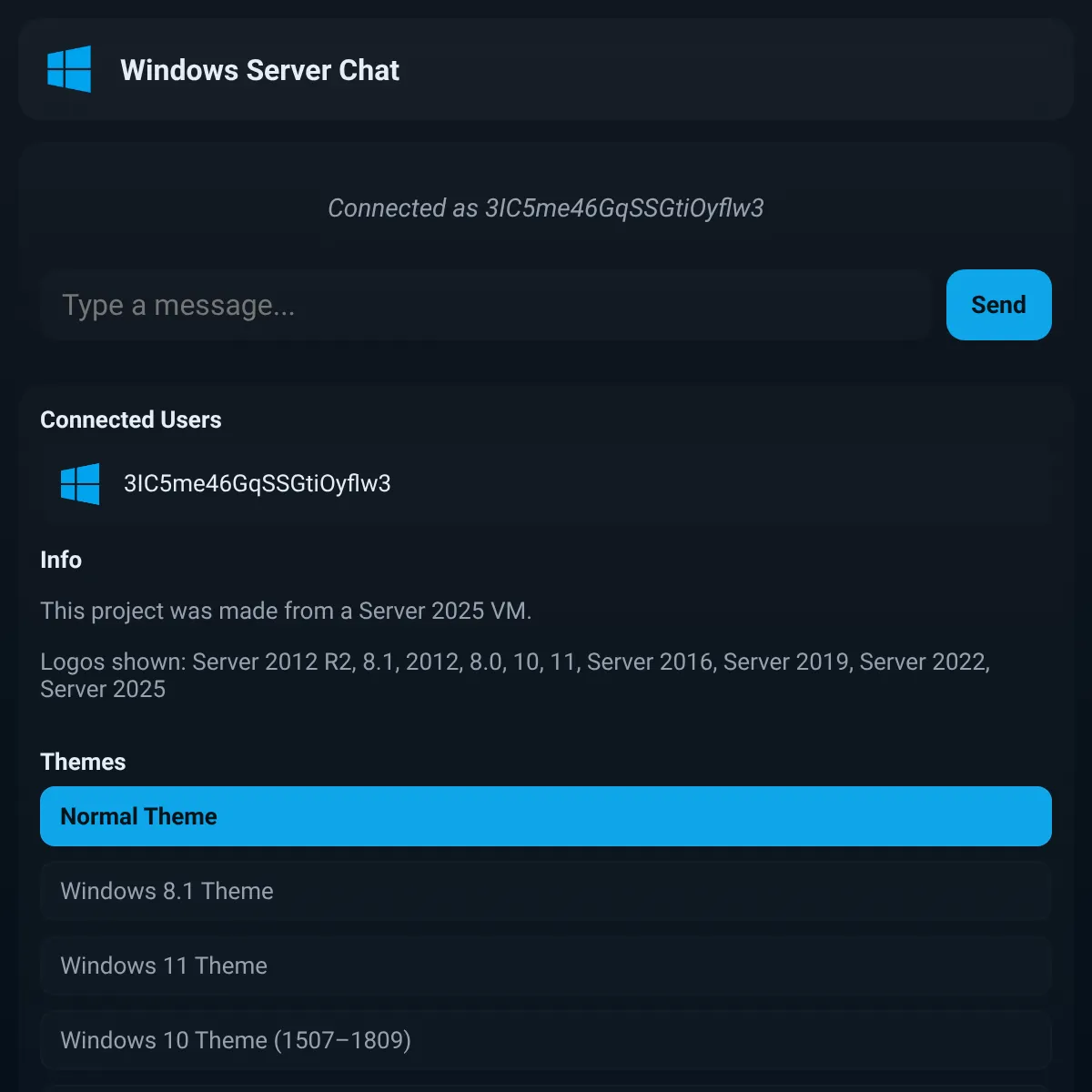Screen dimensions: 1092x1092
Task: Click the 'Connected Users' heading
Action: coord(131,420)
